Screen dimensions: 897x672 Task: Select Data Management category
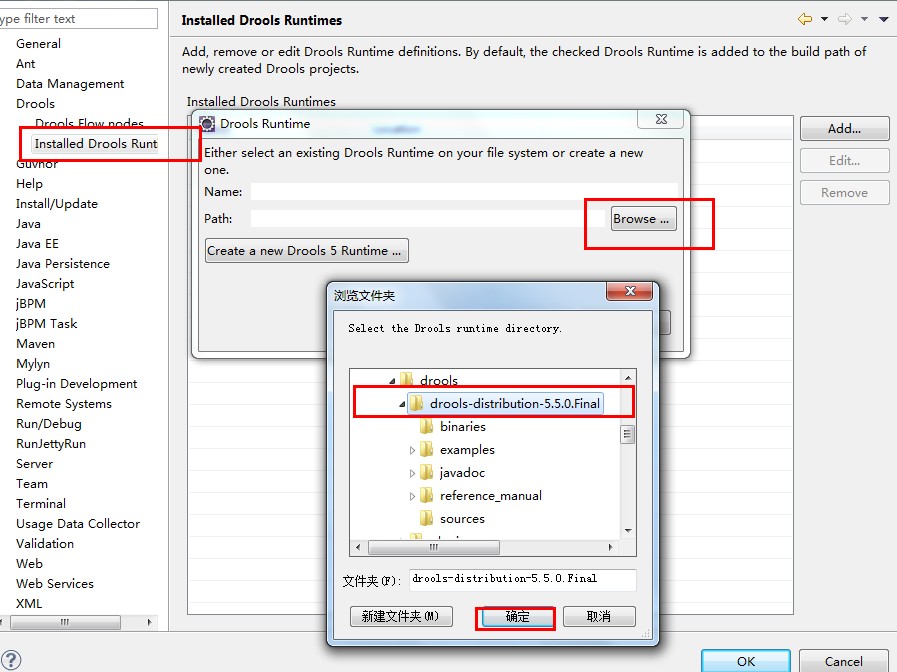70,83
